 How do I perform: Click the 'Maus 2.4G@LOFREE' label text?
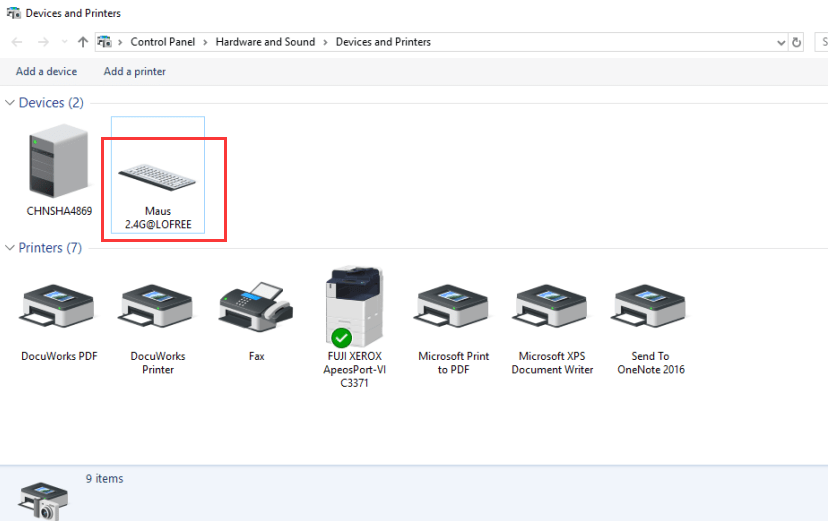[158, 218]
